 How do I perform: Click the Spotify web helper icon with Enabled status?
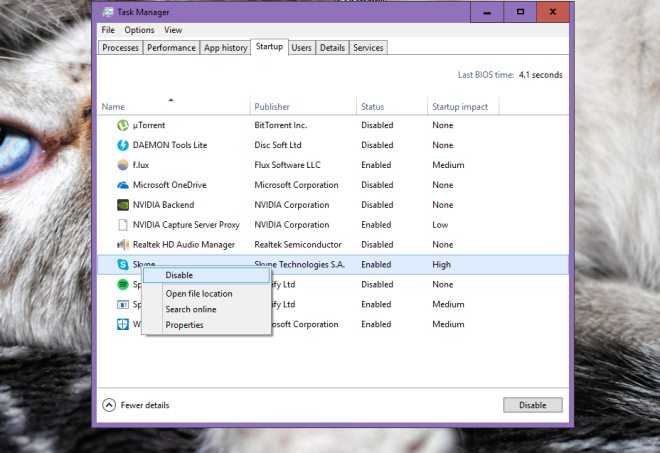(x=122, y=304)
